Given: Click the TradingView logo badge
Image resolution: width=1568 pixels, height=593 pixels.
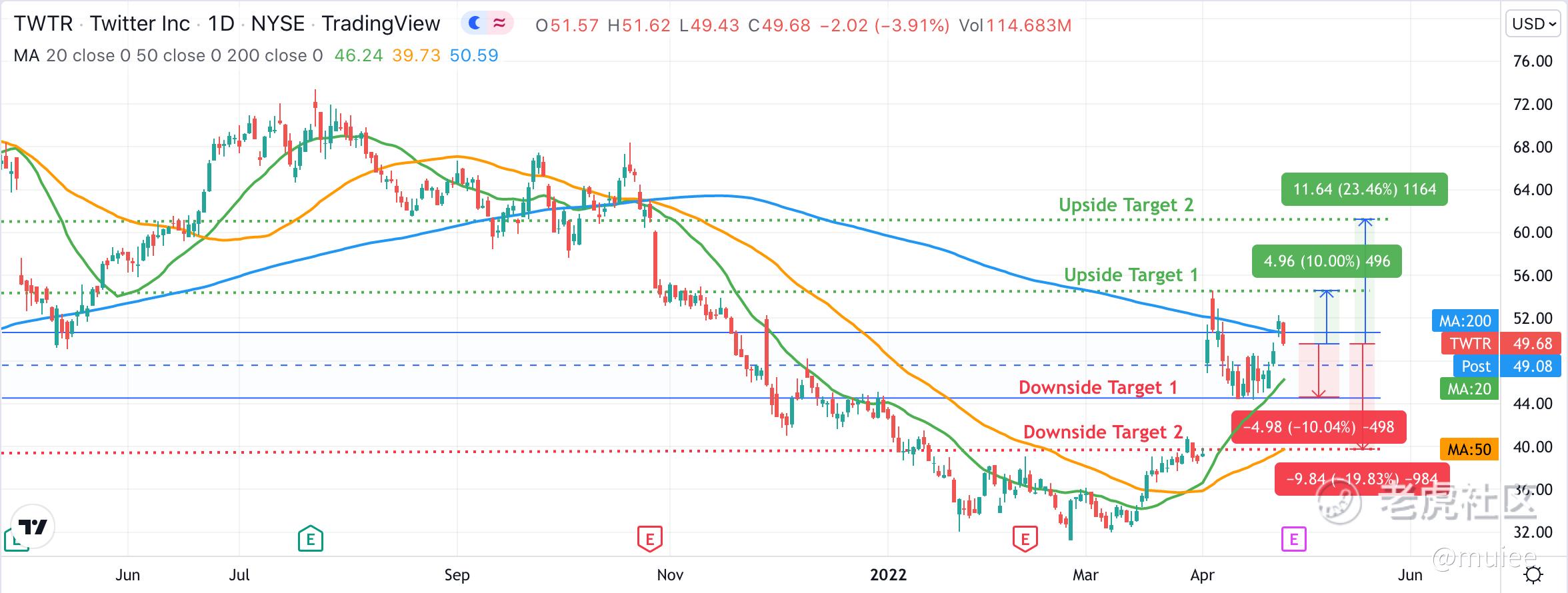Looking at the screenshot, I should (x=33, y=527).
